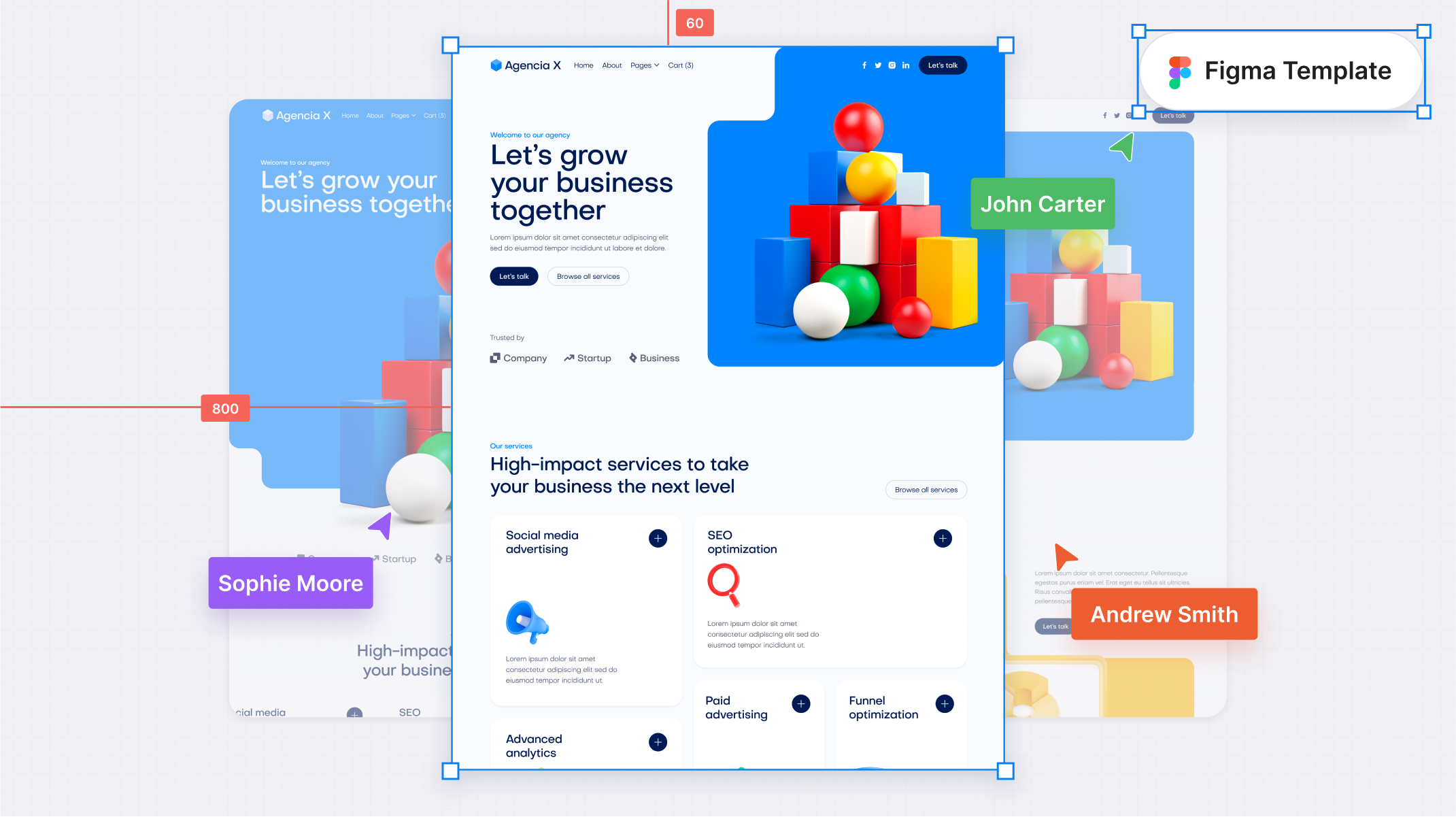Viewport: 1456px width, 817px height.
Task: Click the Browse all services button
Action: pyautogui.click(x=588, y=276)
